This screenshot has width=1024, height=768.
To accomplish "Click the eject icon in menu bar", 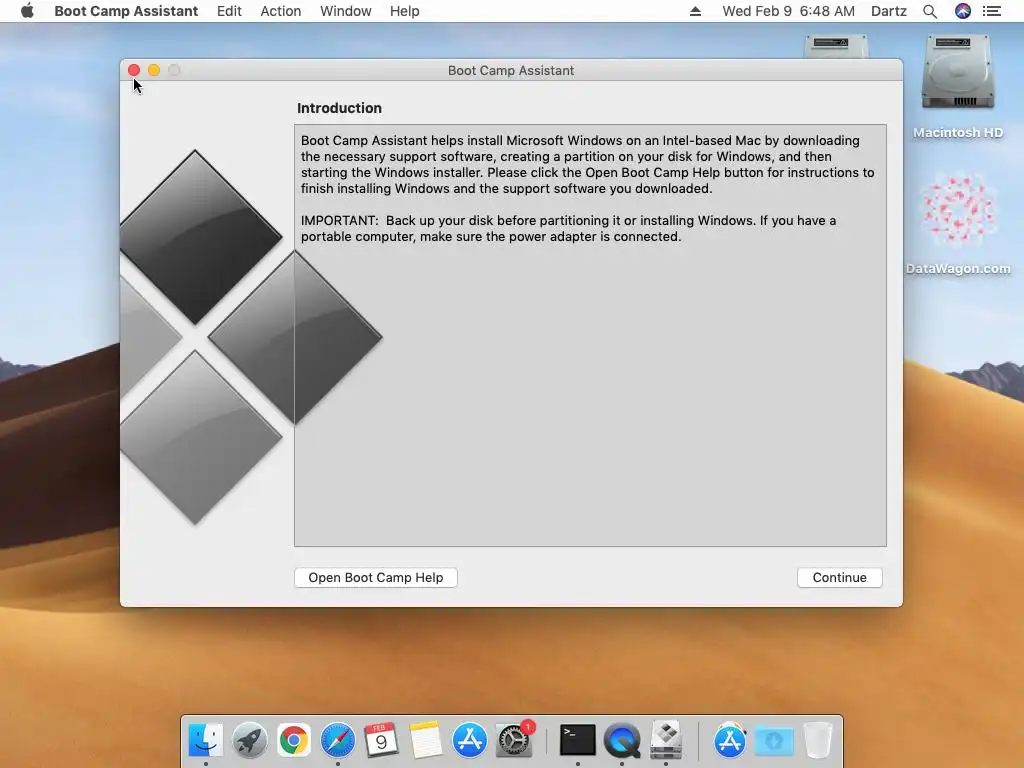I will coord(696,11).
